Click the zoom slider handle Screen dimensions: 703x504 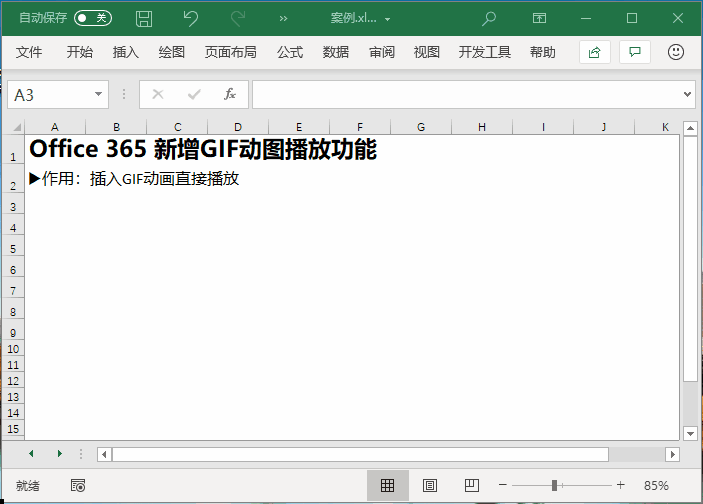[x=554, y=485]
